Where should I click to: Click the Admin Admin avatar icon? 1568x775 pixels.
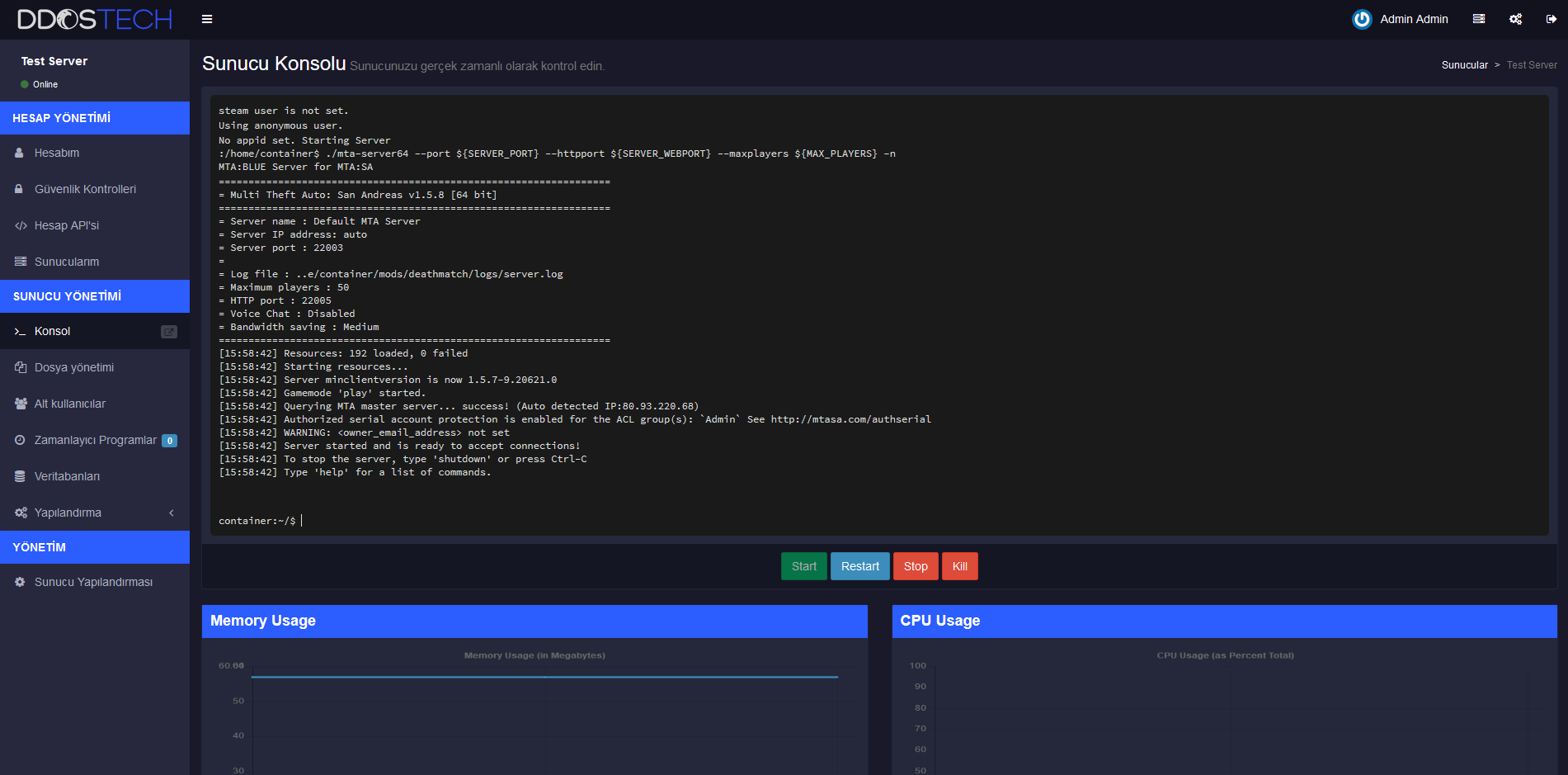click(x=1362, y=19)
